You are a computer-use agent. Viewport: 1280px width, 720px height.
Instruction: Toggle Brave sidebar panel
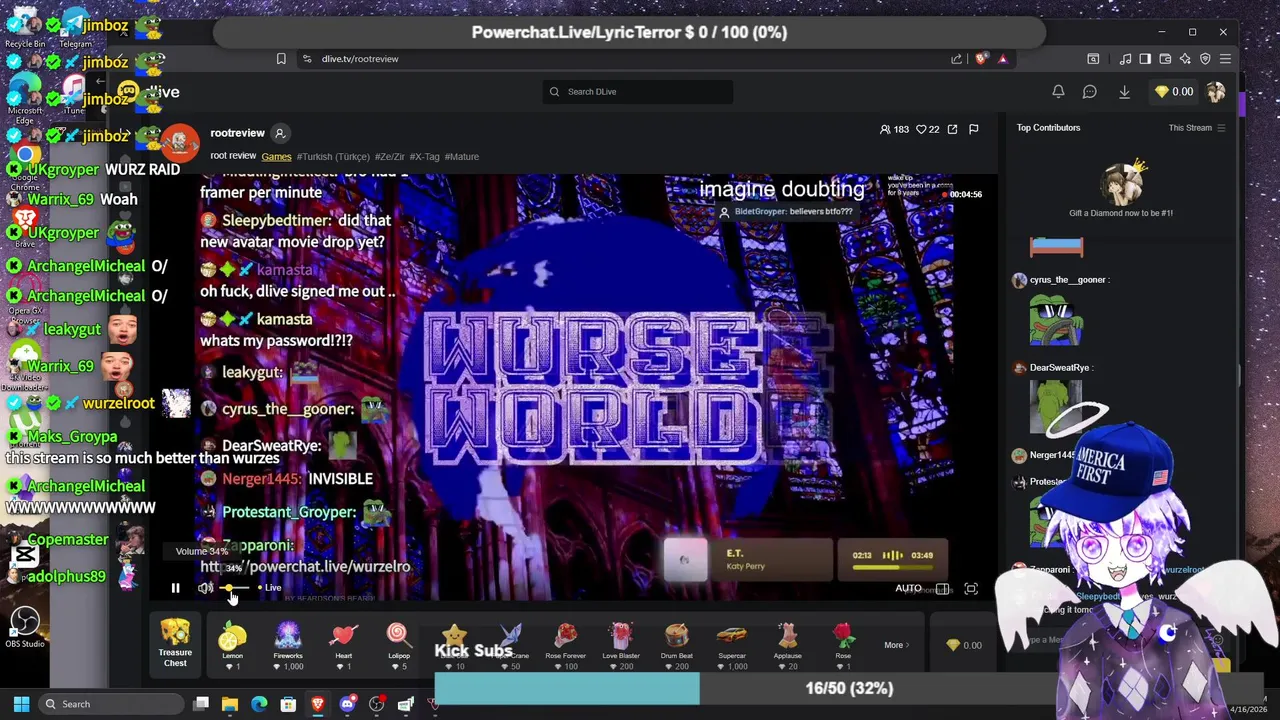(1145, 59)
